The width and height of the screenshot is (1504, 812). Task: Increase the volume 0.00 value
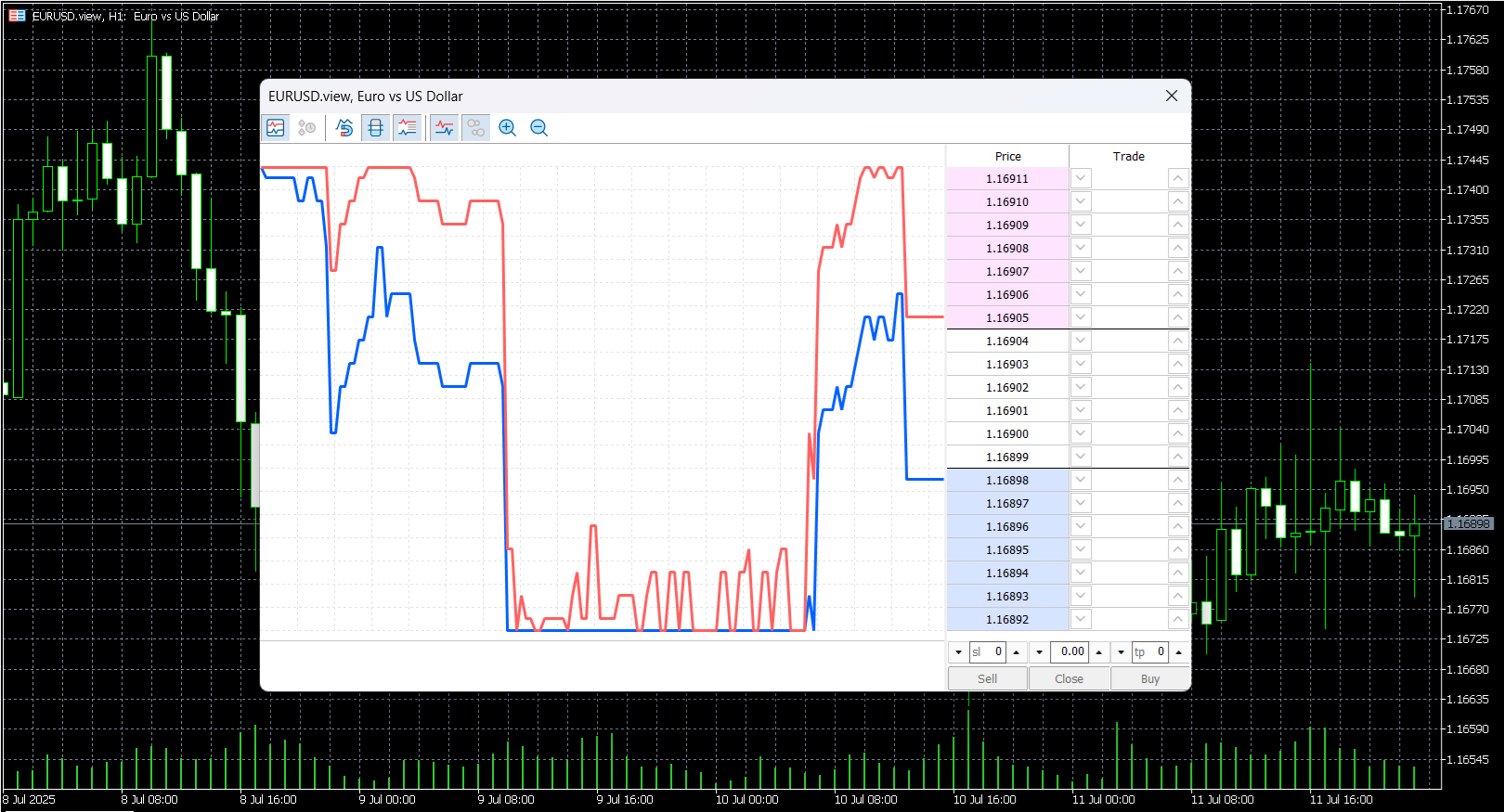[x=1099, y=652]
